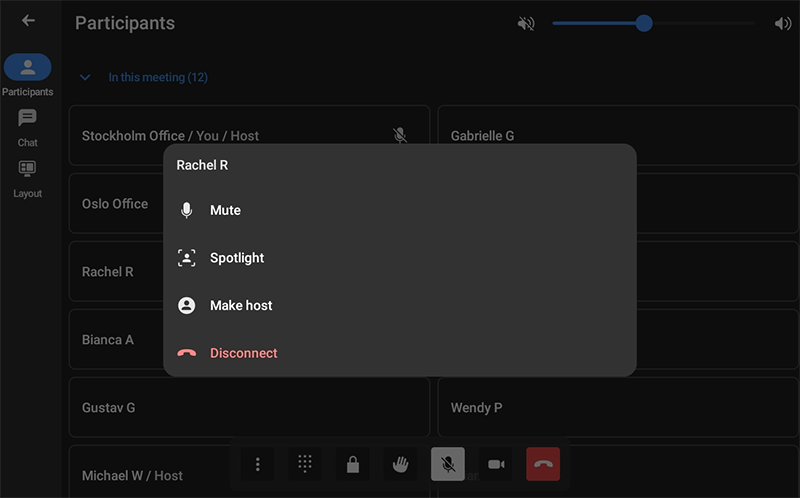This screenshot has height=498, width=800.
Task: Collapse the In this meeting (12) section
Action: tap(85, 77)
